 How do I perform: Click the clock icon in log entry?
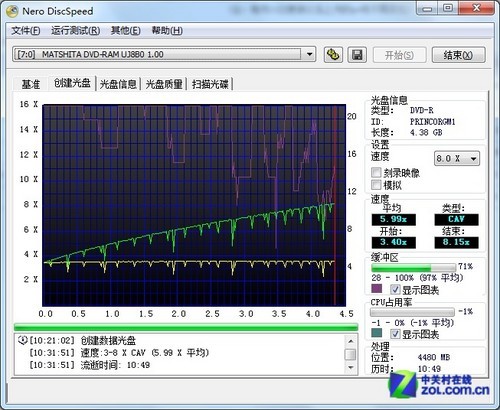(23, 340)
